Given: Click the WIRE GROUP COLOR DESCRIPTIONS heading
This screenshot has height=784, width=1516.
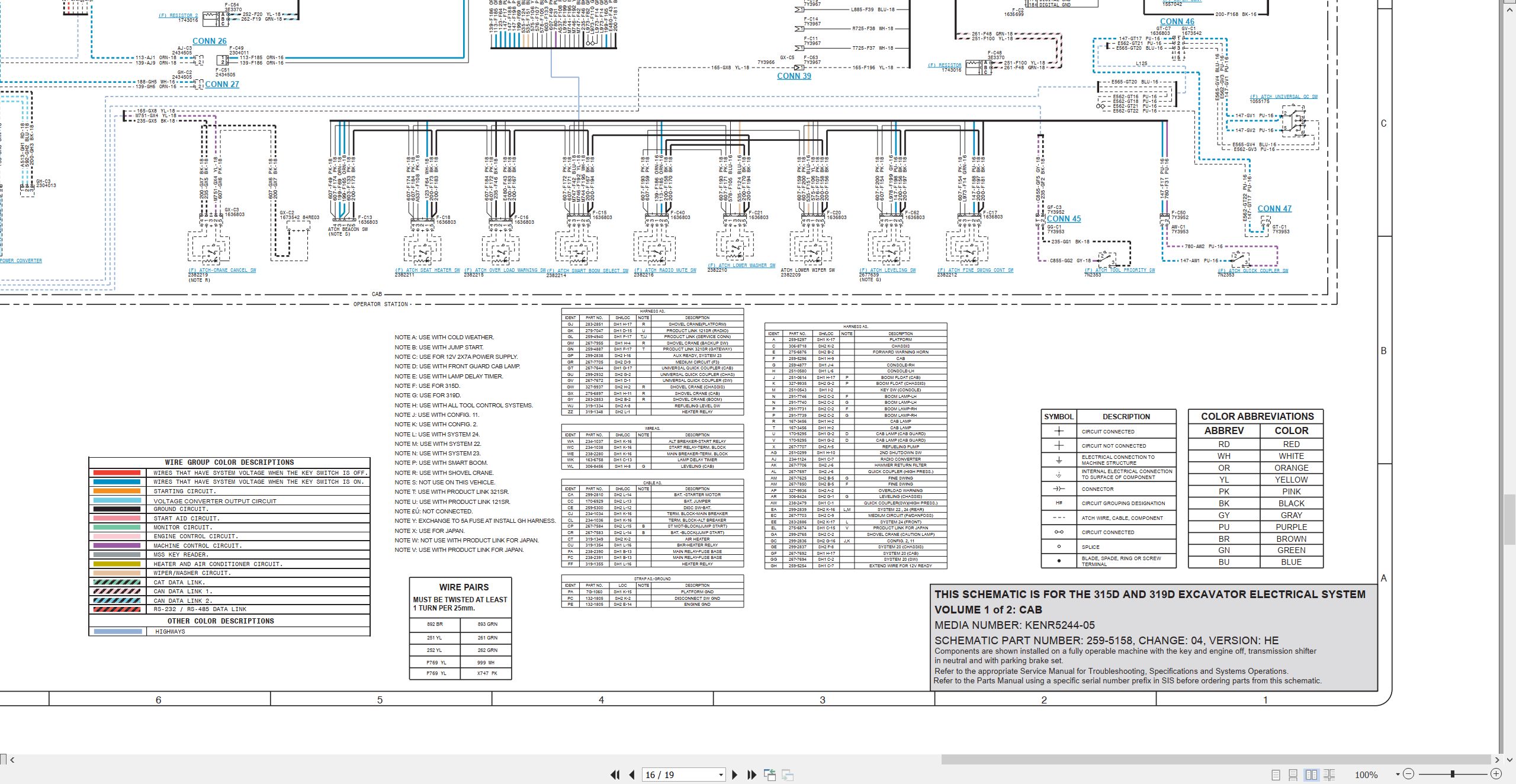Looking at the screenshot, I should pyautogui.click(x=229, y=462).
